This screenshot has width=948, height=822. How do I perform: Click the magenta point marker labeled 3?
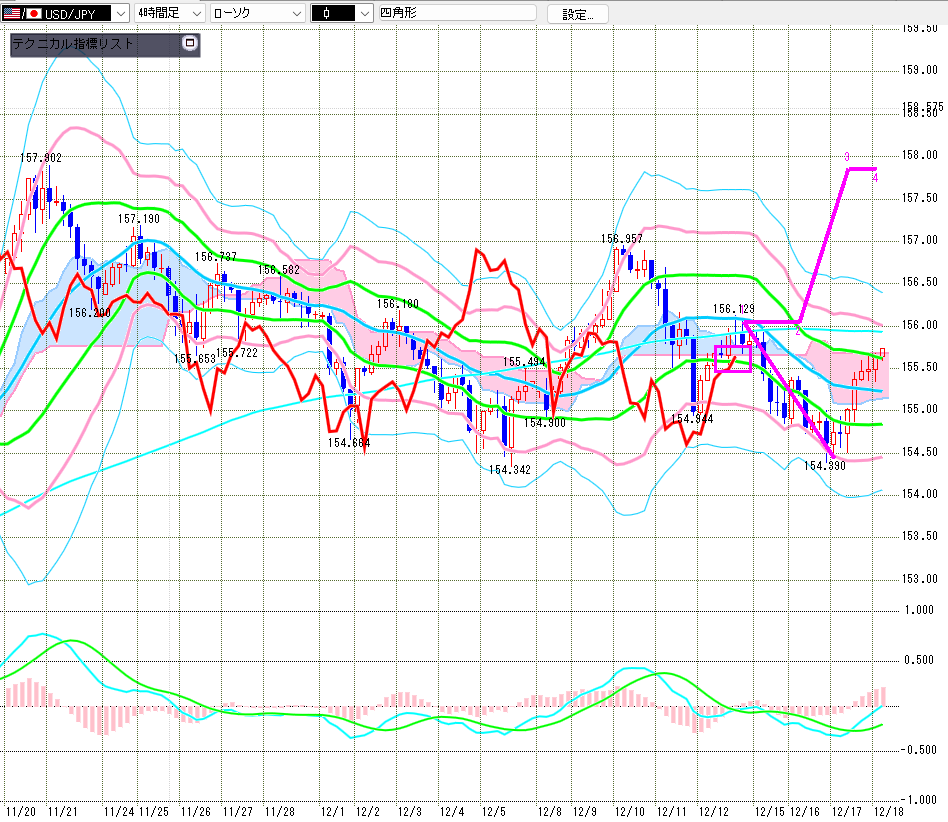tap(846, 158)
